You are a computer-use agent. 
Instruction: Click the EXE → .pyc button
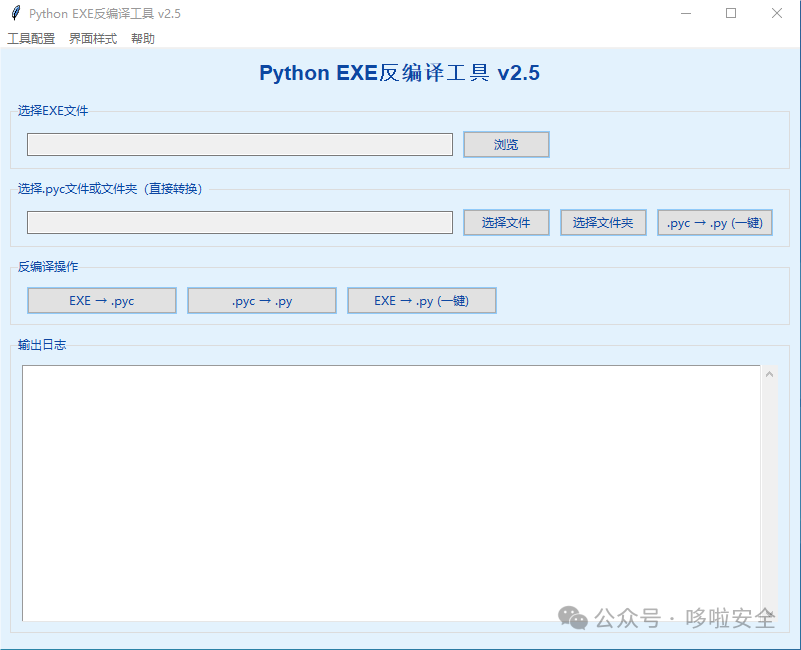[x=102, y=300]
